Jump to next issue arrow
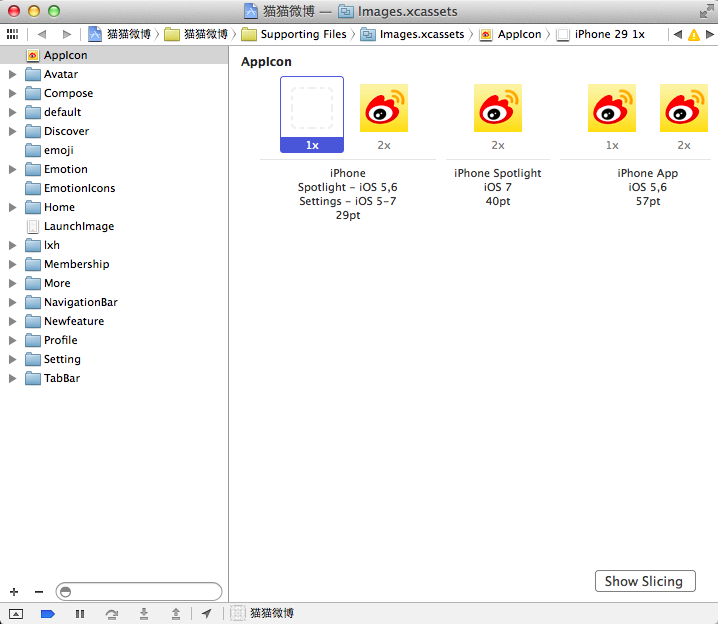This screenshot has height=624, width=718. tap(710, 34)
